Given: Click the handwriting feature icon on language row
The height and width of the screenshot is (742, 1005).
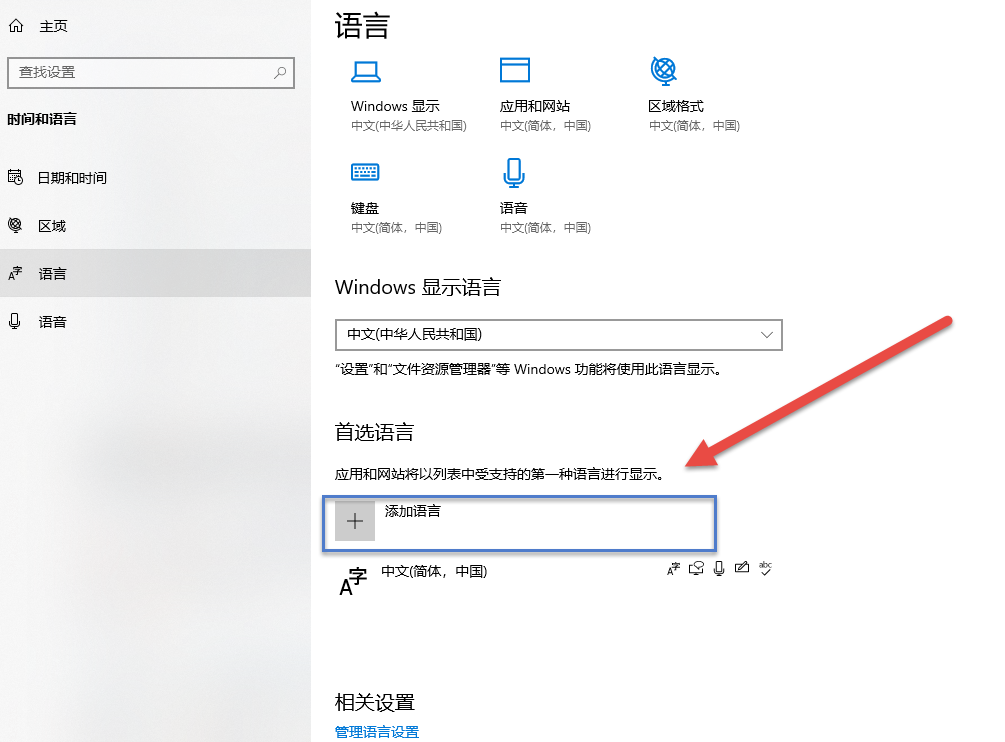Looking at the screenshot, I should tap(741, 568).
